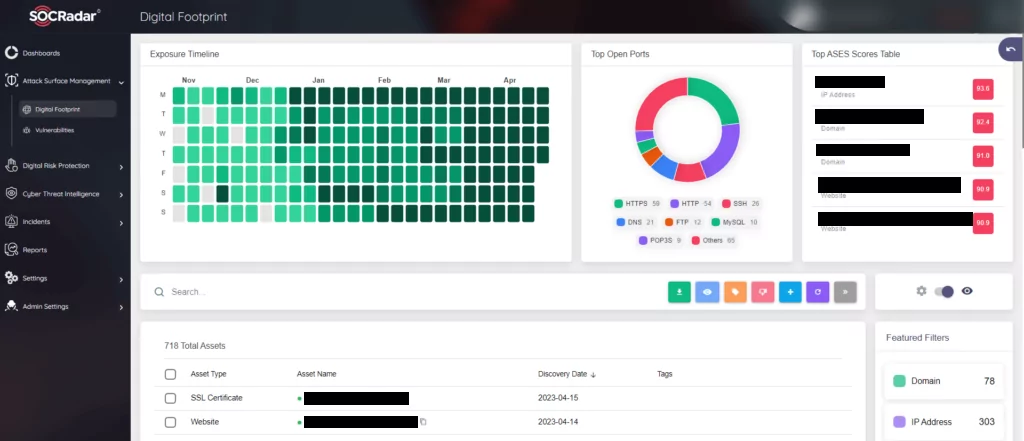Click the Digital Risk Protection hand icon
The image size is (1024, 441).
[x=11, y=165]
